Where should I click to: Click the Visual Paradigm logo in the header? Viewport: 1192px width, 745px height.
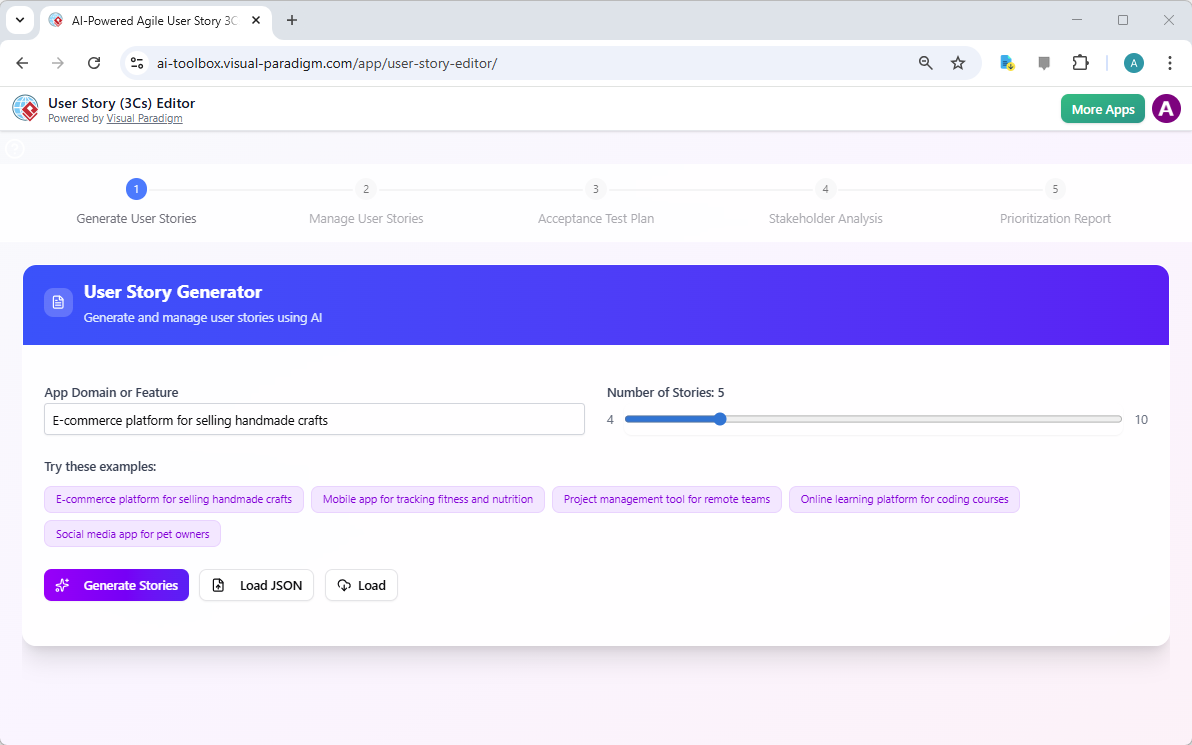click(x=25, y=108)
